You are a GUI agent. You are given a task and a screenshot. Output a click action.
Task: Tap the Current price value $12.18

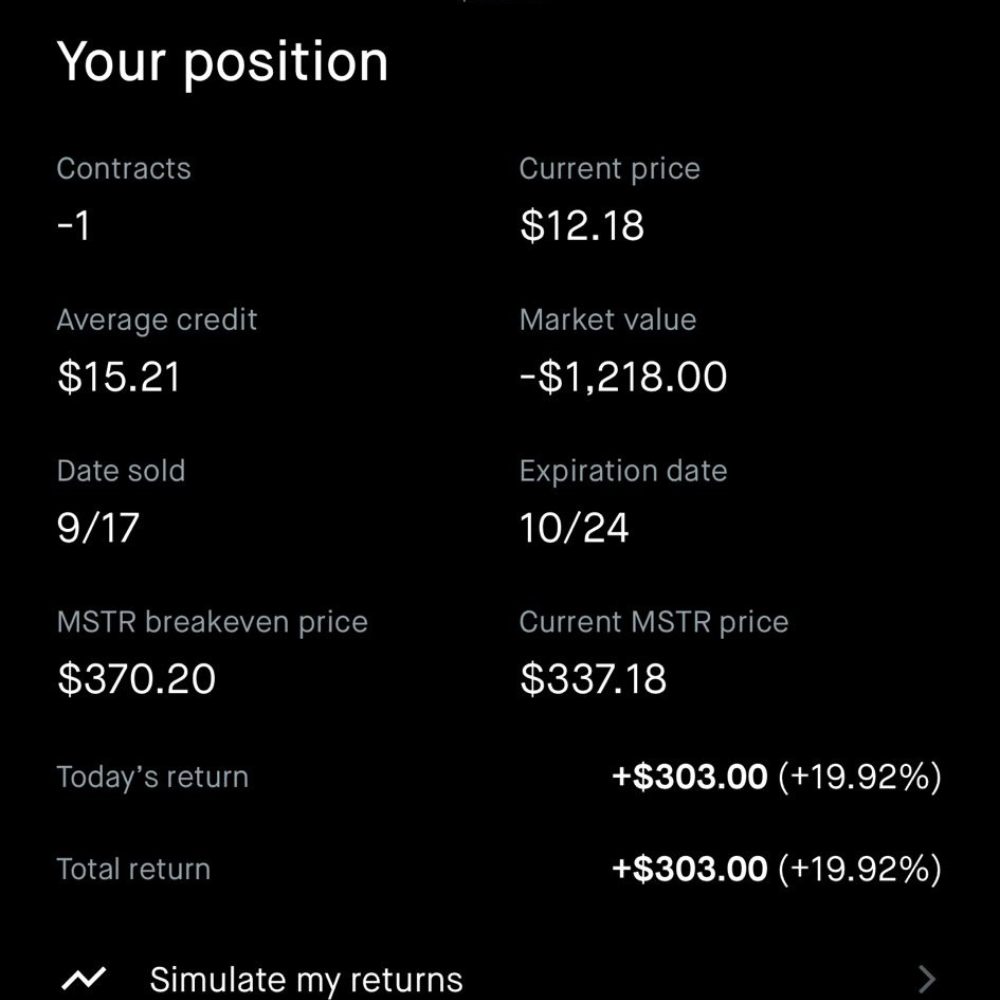pyautogui.click(x=582, y=225)
